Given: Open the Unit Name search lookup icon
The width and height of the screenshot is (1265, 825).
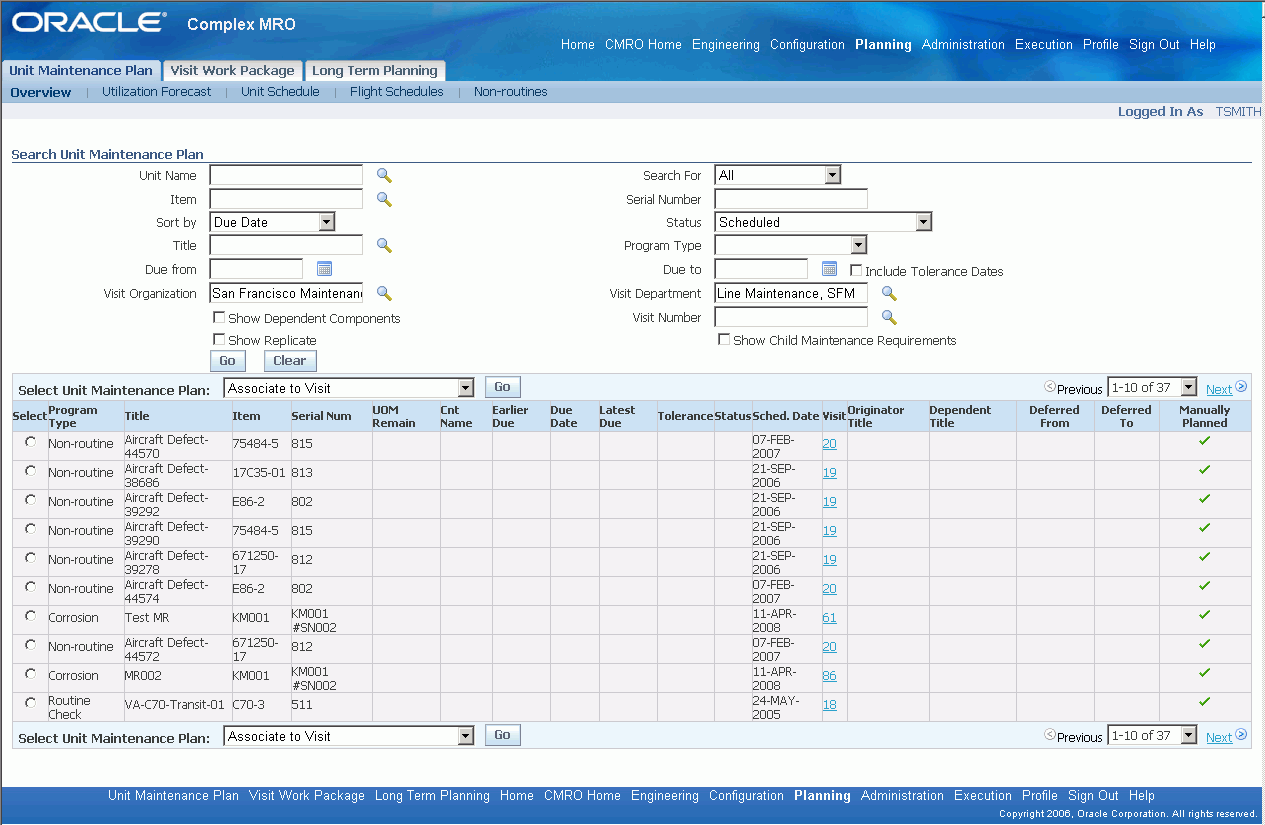Looking at the screenshot, I should coord(384,175).
